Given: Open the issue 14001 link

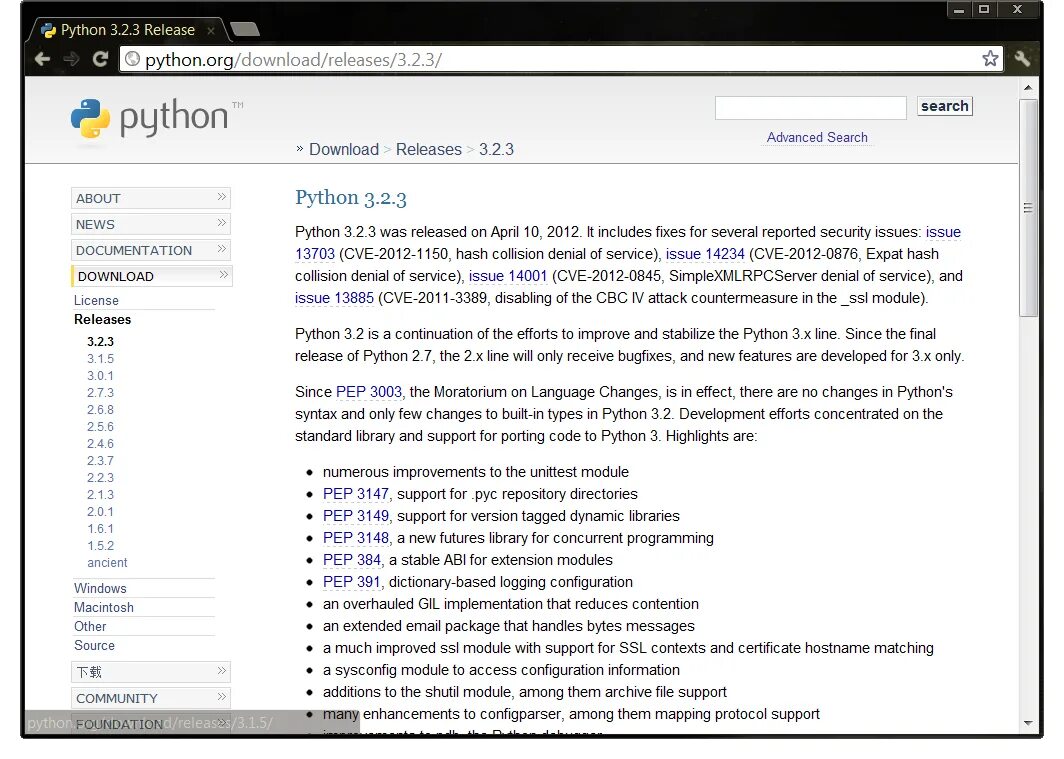Looking at the screenshot, I should pyautogui.click(x=508, y=276).
